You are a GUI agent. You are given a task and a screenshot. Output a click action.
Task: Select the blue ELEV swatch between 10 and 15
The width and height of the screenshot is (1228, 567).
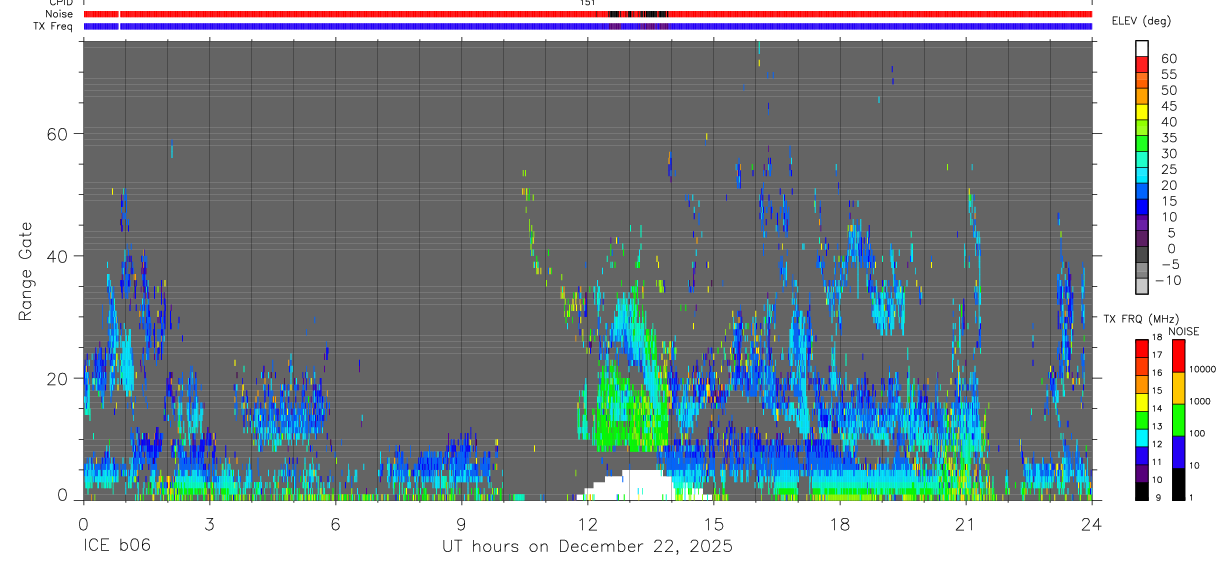(x=1142, y=207)
